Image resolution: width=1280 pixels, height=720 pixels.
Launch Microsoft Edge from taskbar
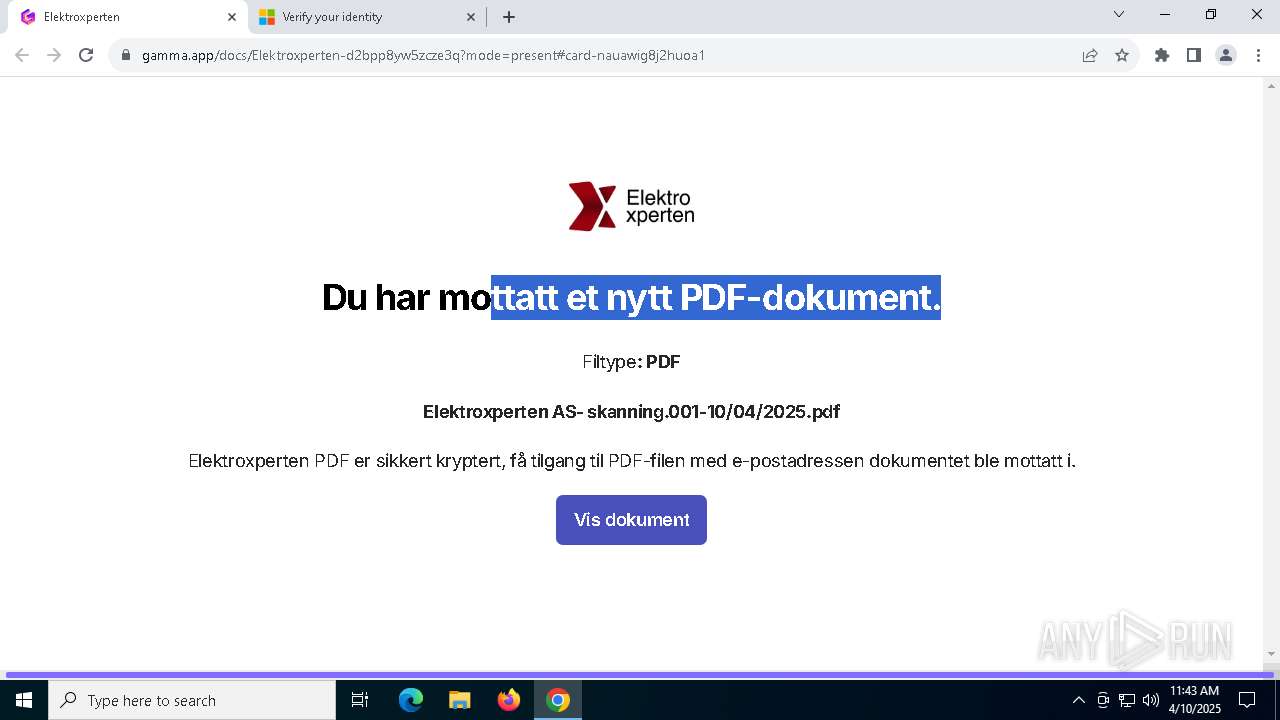[411, 700]
